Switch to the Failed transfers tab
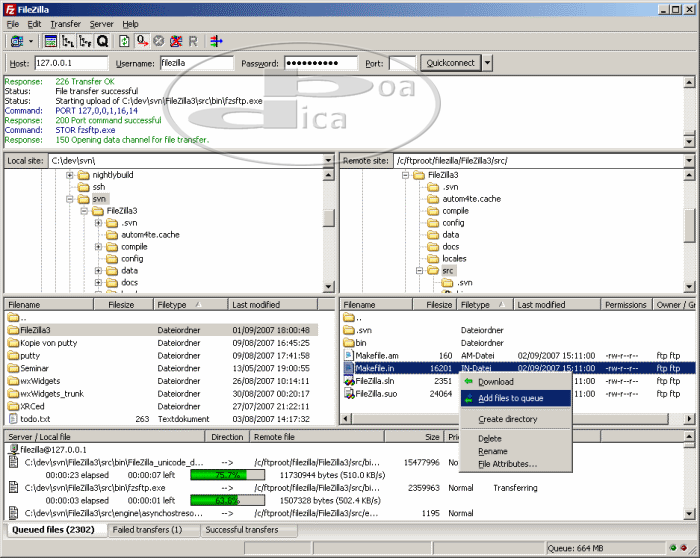The image size is (700, 558). point(148,530)
